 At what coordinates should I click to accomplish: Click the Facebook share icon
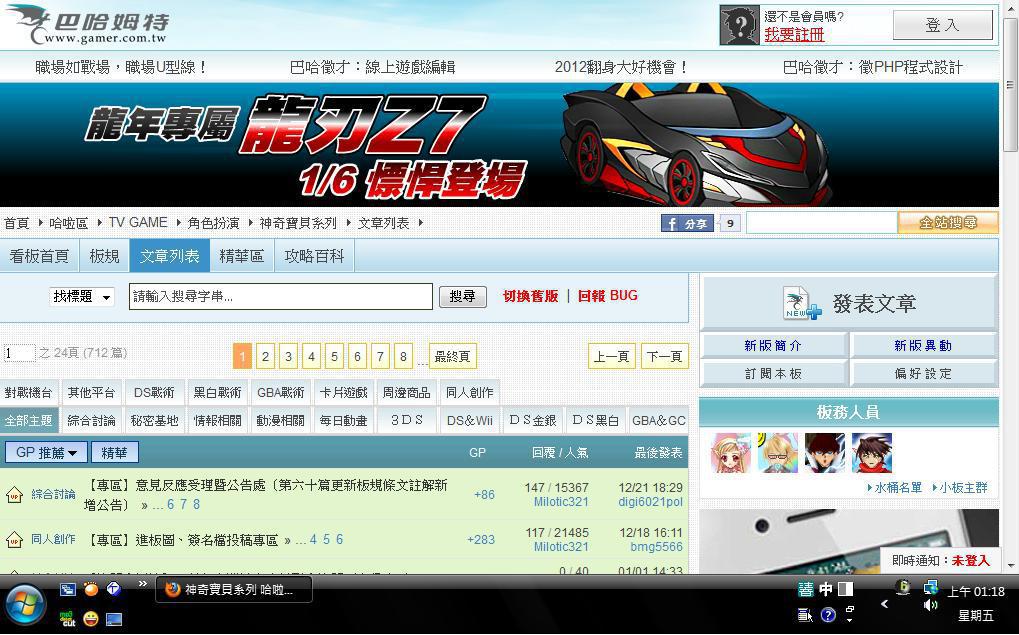tap(688, 224)
